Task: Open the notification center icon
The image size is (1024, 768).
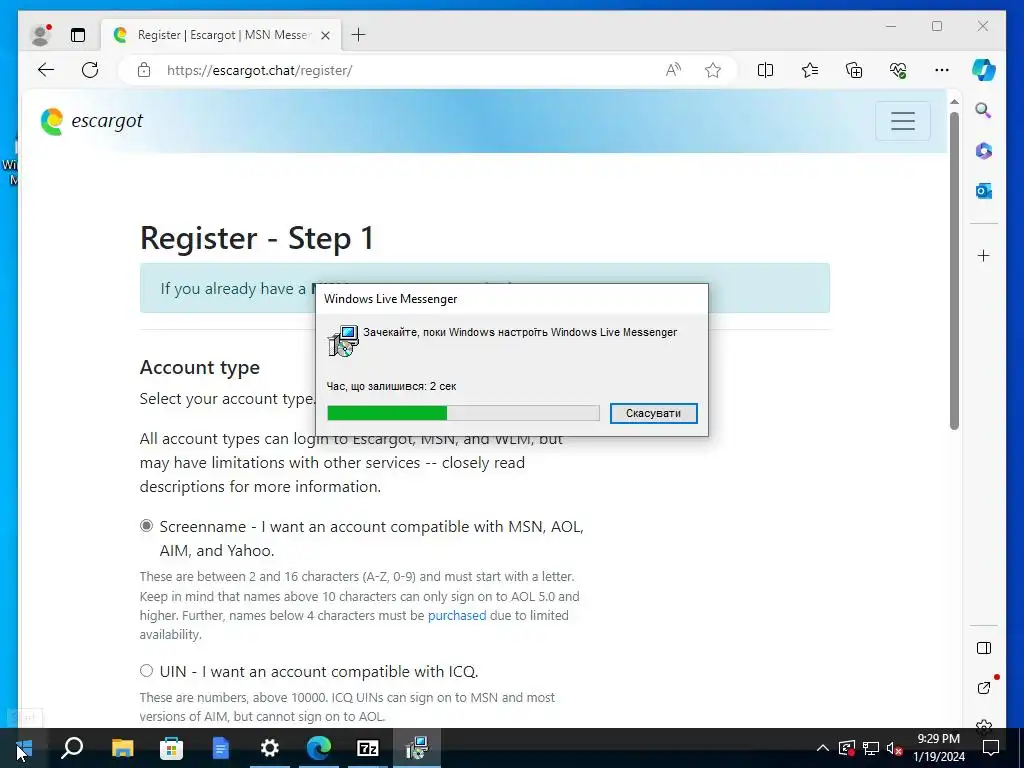Action: 991,748
